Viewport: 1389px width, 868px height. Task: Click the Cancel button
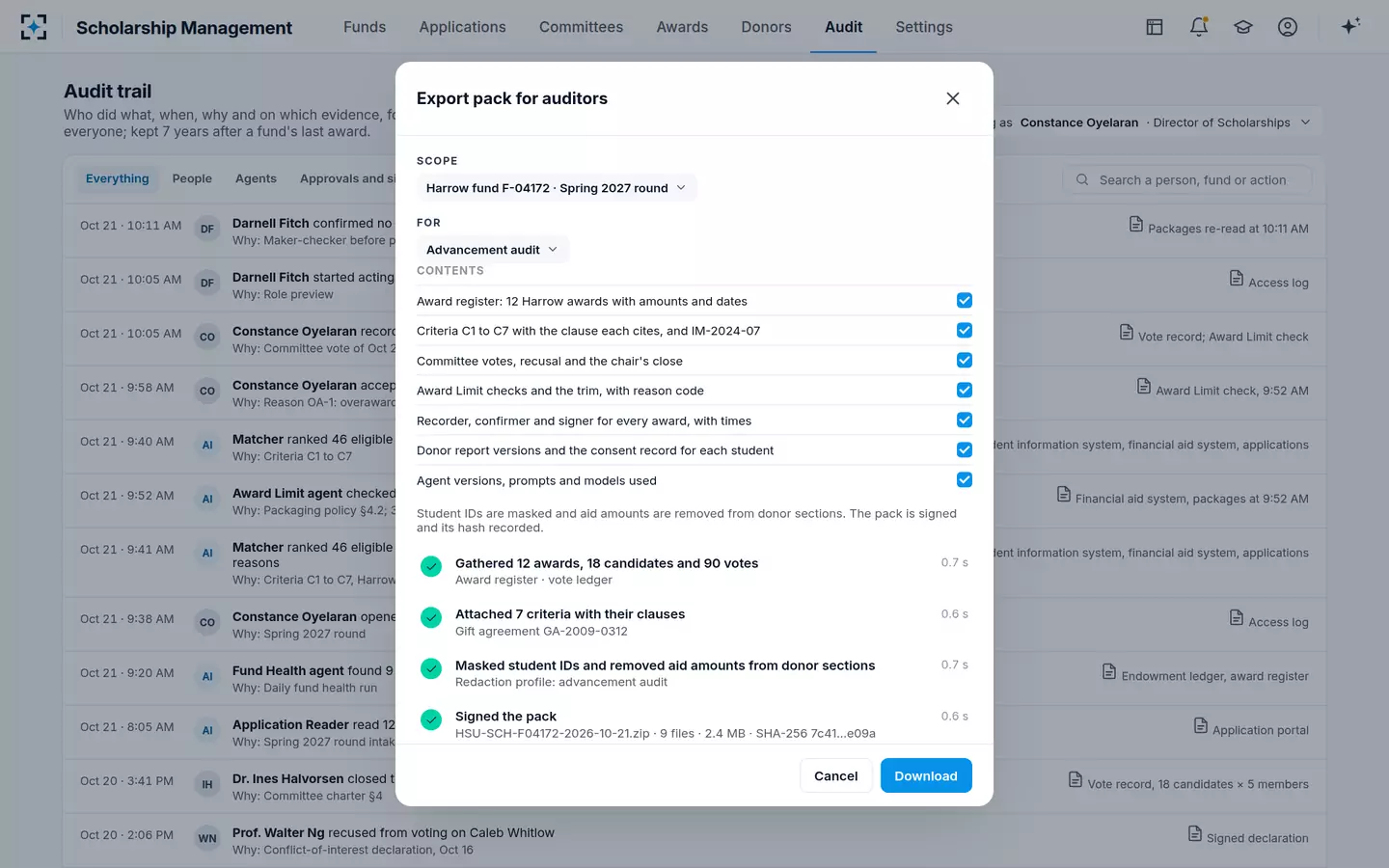836,775
